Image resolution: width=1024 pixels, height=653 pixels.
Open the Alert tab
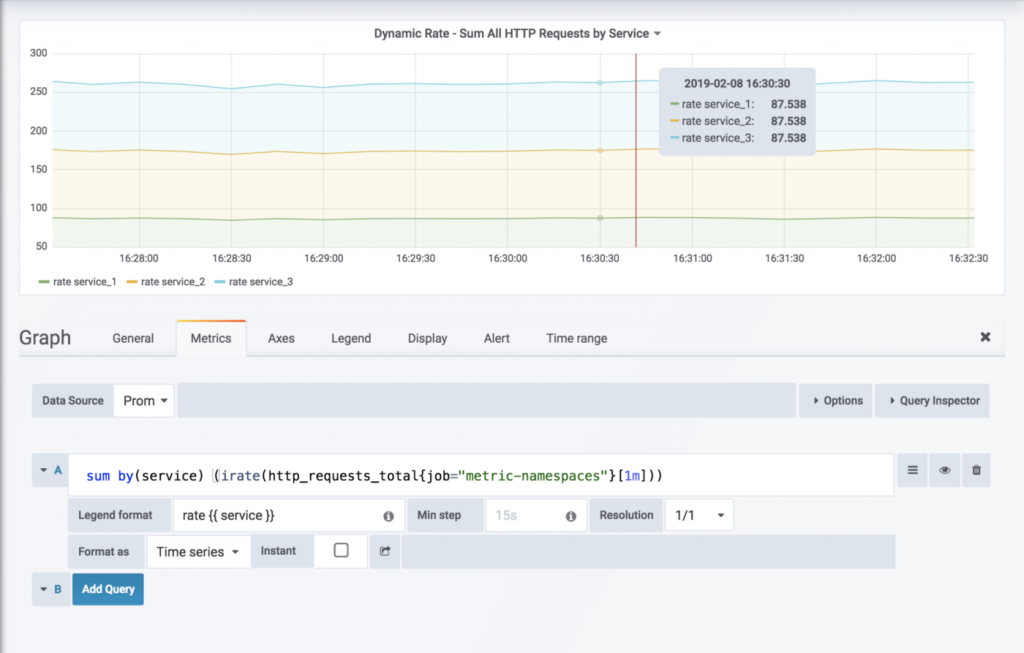496,338
